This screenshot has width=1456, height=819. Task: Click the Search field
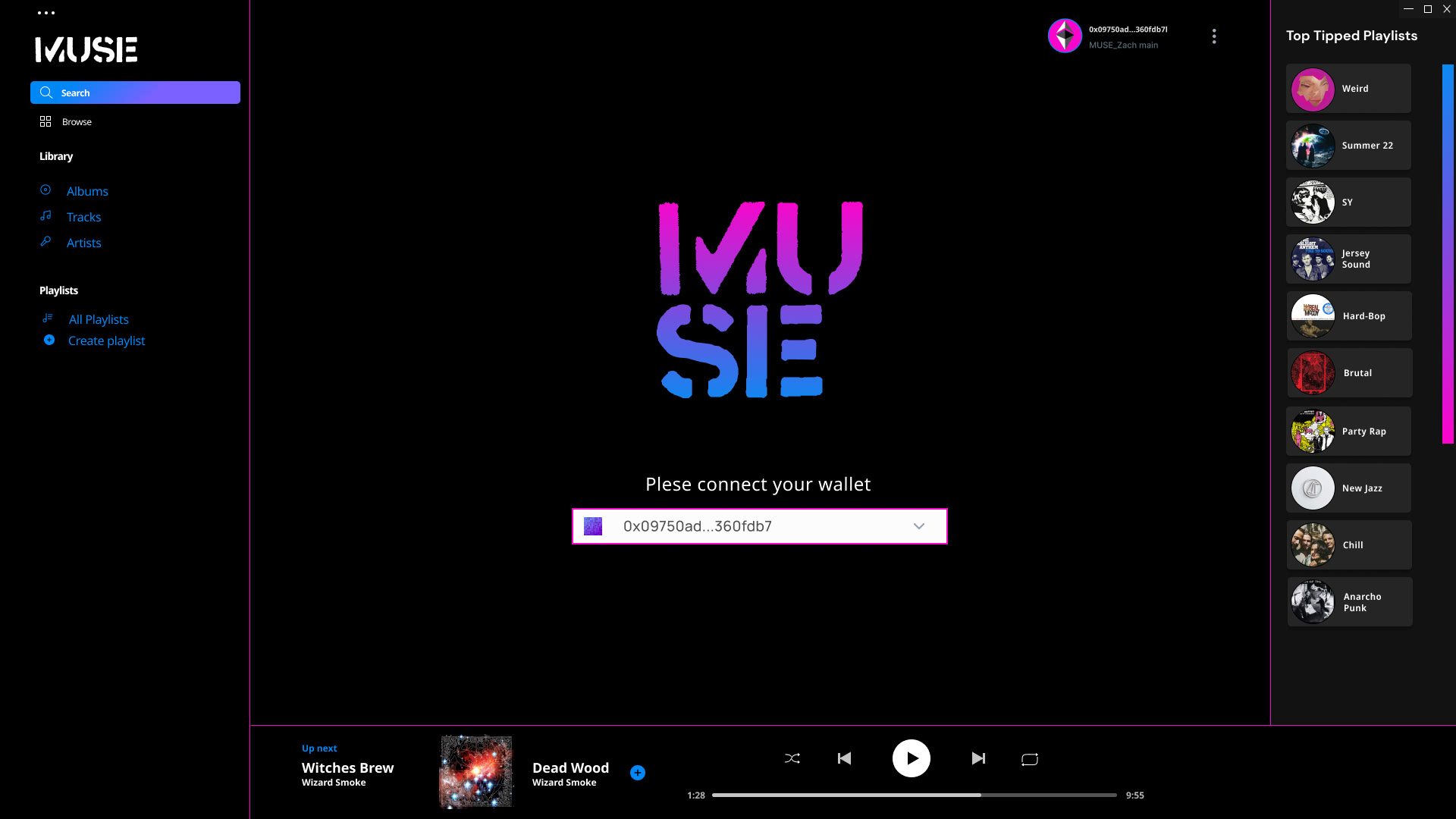click(135, 93)
